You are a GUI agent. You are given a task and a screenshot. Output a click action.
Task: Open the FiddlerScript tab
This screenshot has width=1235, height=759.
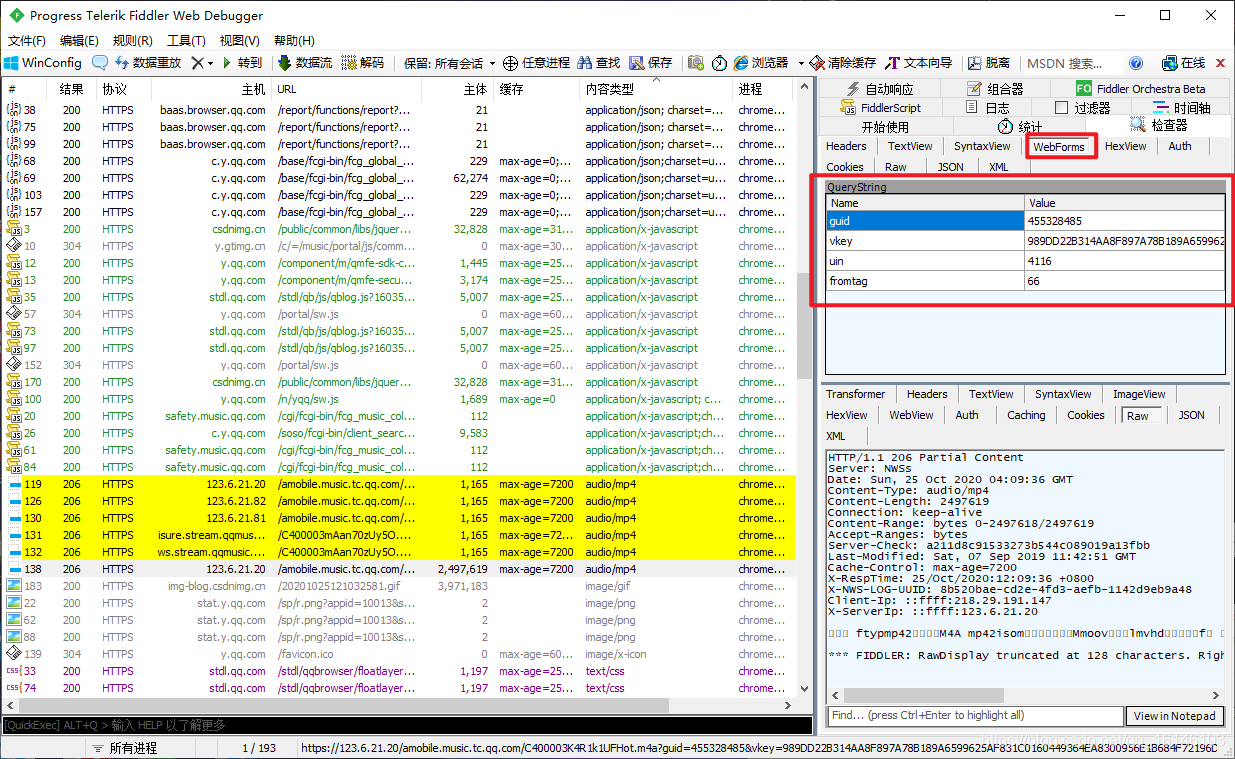pos(880,108)
